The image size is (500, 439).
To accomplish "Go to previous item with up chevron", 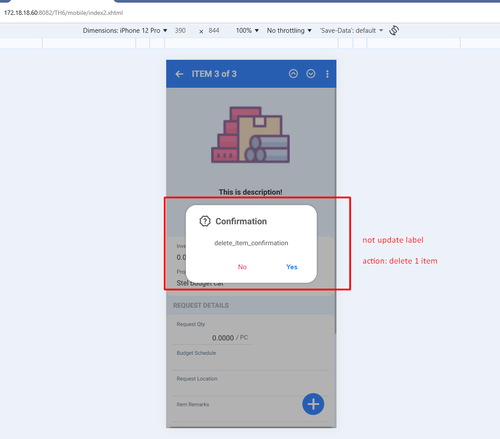I will 293,74.
